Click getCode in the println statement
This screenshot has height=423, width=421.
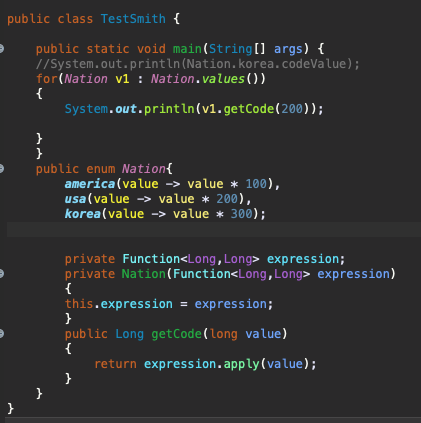[249, 109]
